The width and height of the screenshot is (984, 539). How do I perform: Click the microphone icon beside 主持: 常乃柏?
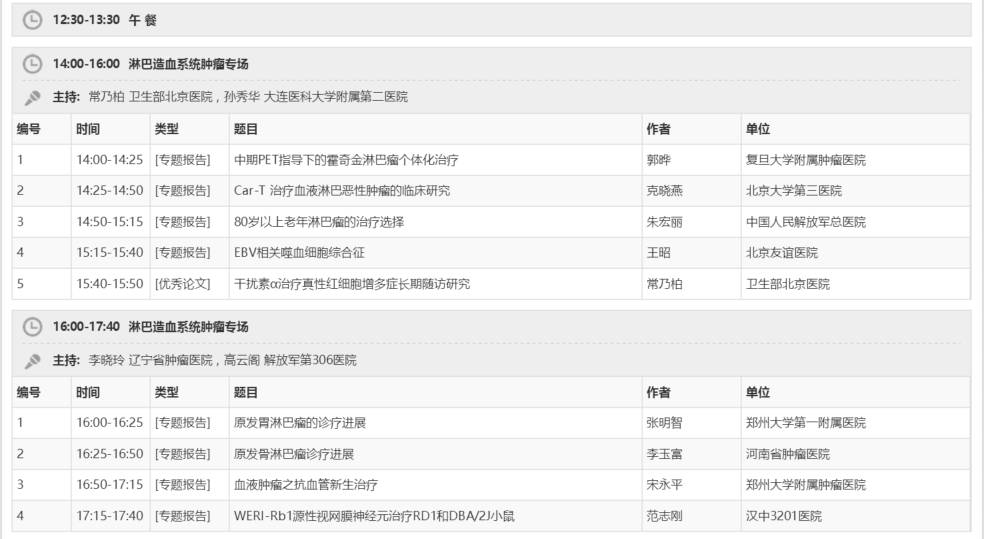click(x=32, y=97)
